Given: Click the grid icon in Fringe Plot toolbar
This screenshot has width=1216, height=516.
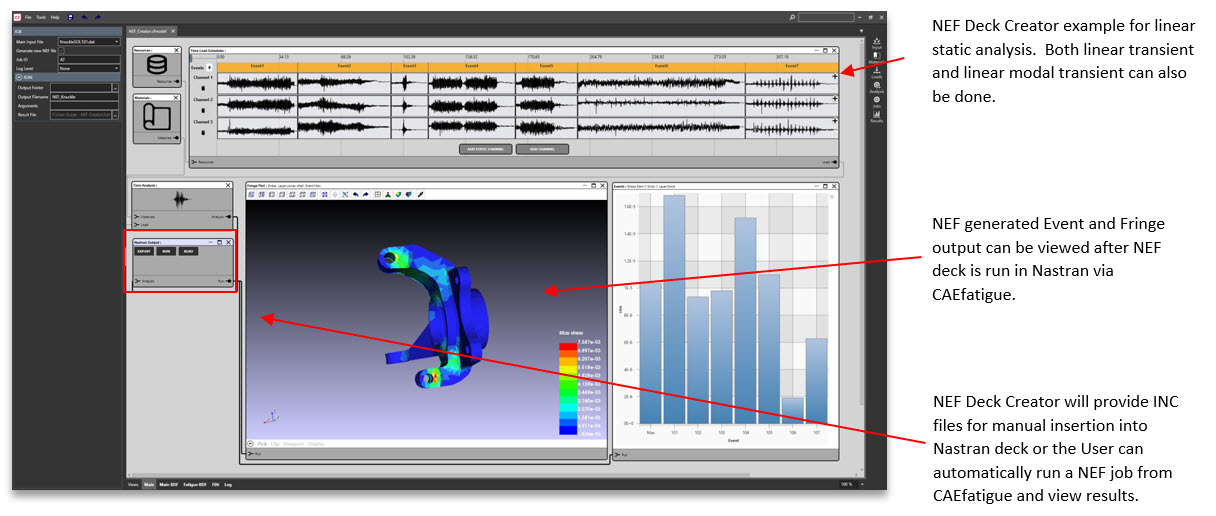Looking at the screenshot, I should point(377,194).
